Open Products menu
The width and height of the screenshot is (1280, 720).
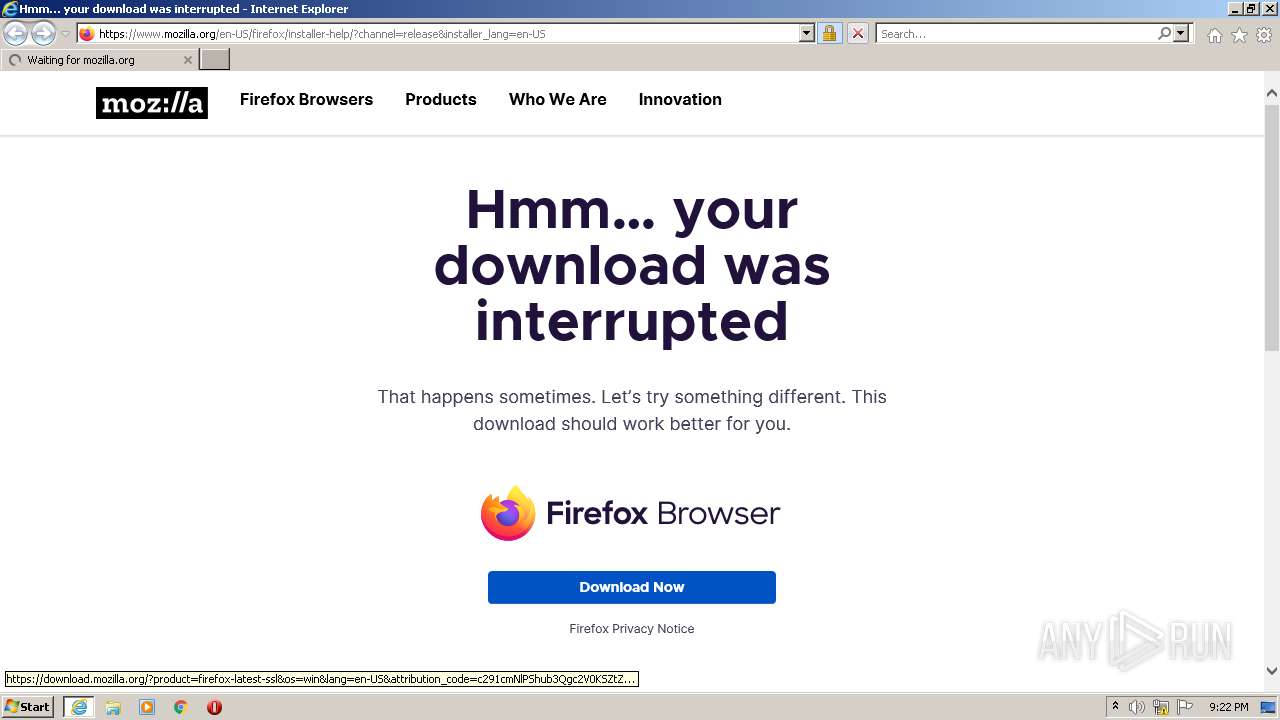pos(441,99)
